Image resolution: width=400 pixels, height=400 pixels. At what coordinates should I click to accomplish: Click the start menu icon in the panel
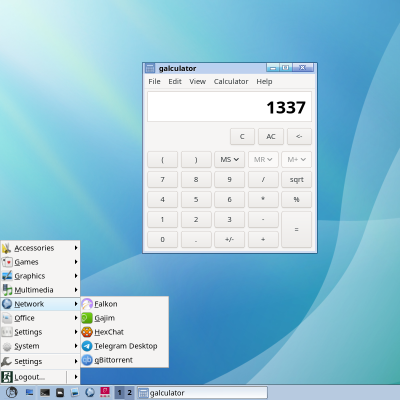tap(12, 392)
